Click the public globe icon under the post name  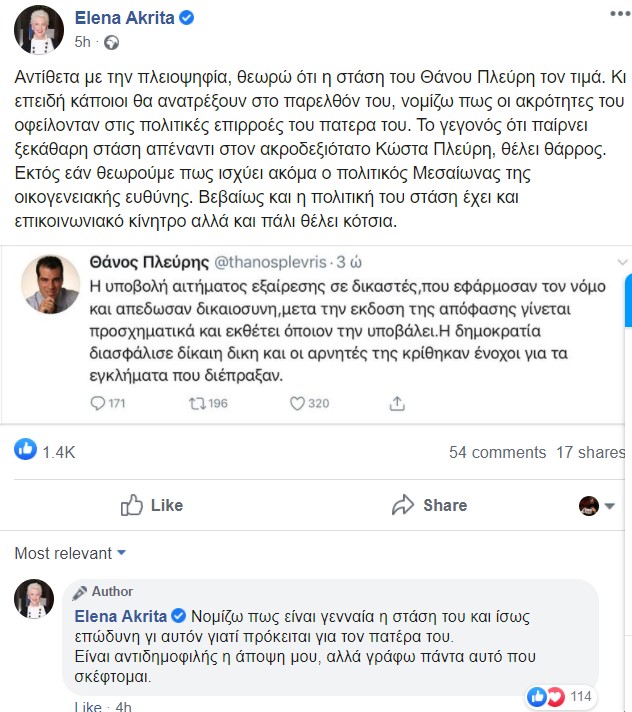point(111,43)
